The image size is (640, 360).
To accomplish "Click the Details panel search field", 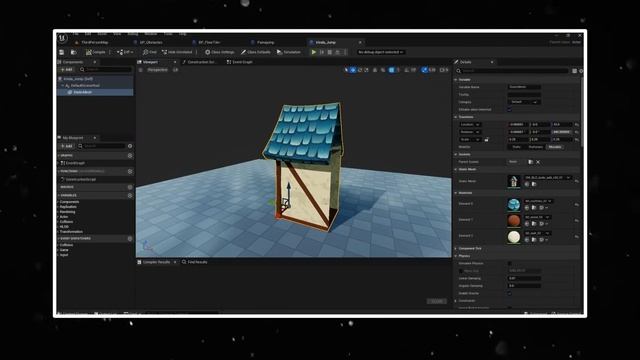I will [x=512, y=71].
